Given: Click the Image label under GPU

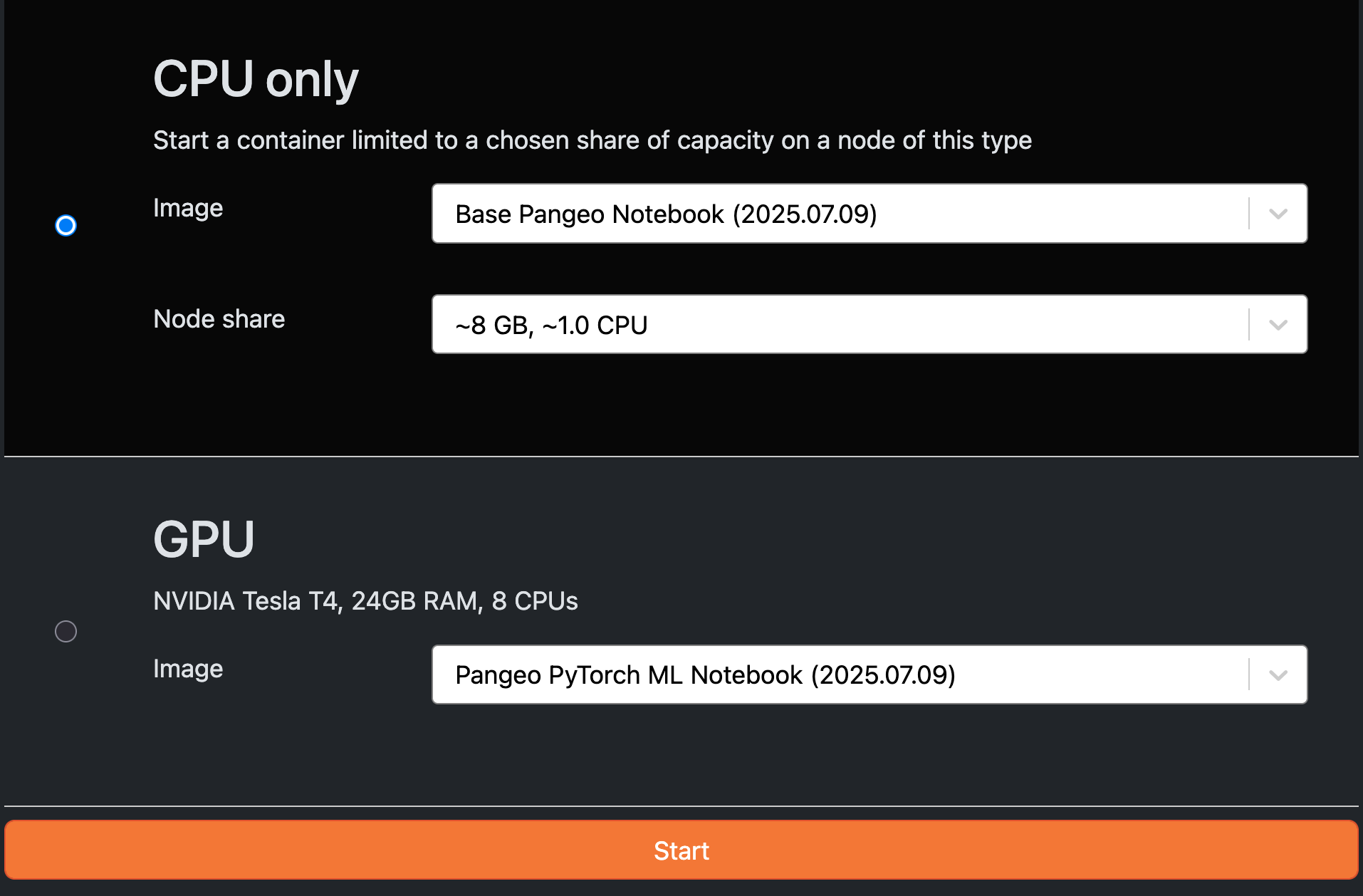Looking at the screenshot, I should pos(188,669).
